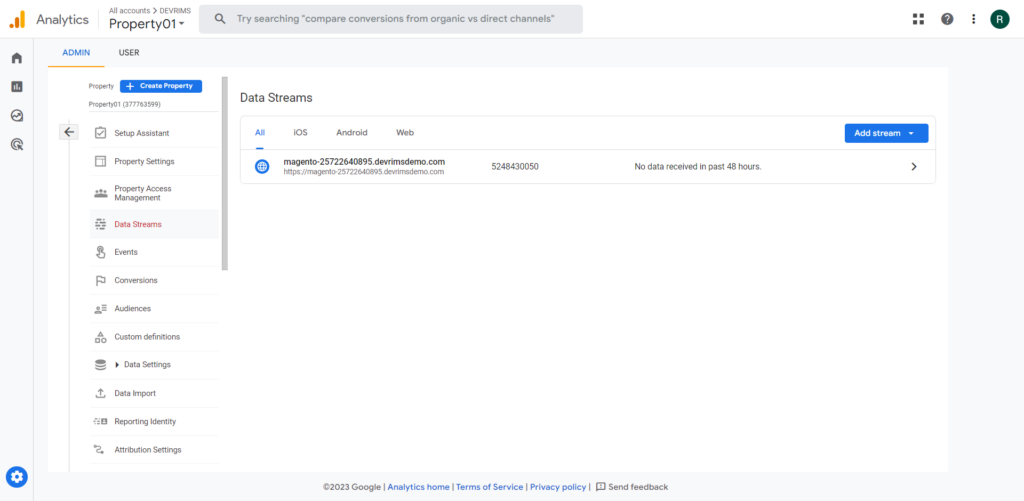The width and height of the screenshot is (1024, 501).
Task: Click stream name magento-25722640895.devrimsdemo.com
Action: coord(364,161)
